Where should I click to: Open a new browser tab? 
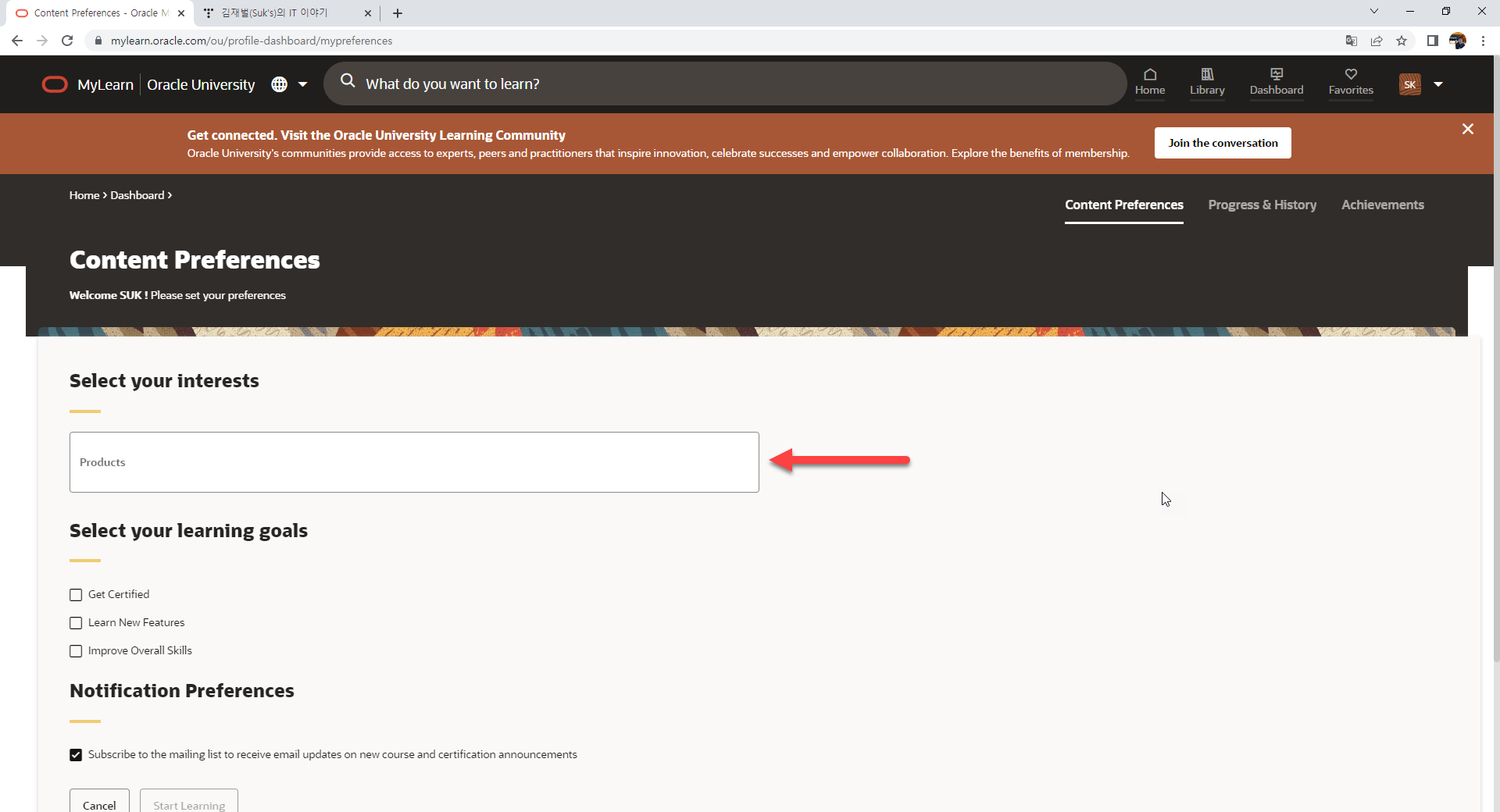tap(398, 13)
